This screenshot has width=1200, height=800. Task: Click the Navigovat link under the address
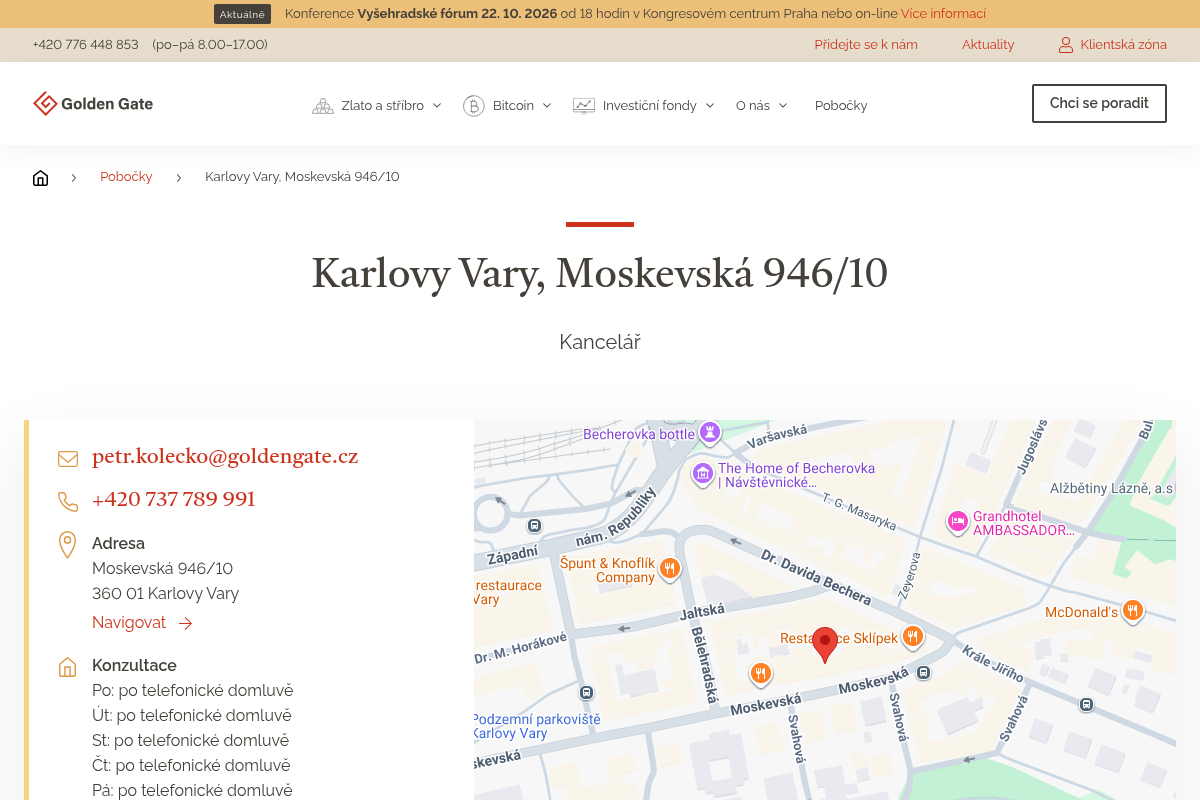coord(142,623)
